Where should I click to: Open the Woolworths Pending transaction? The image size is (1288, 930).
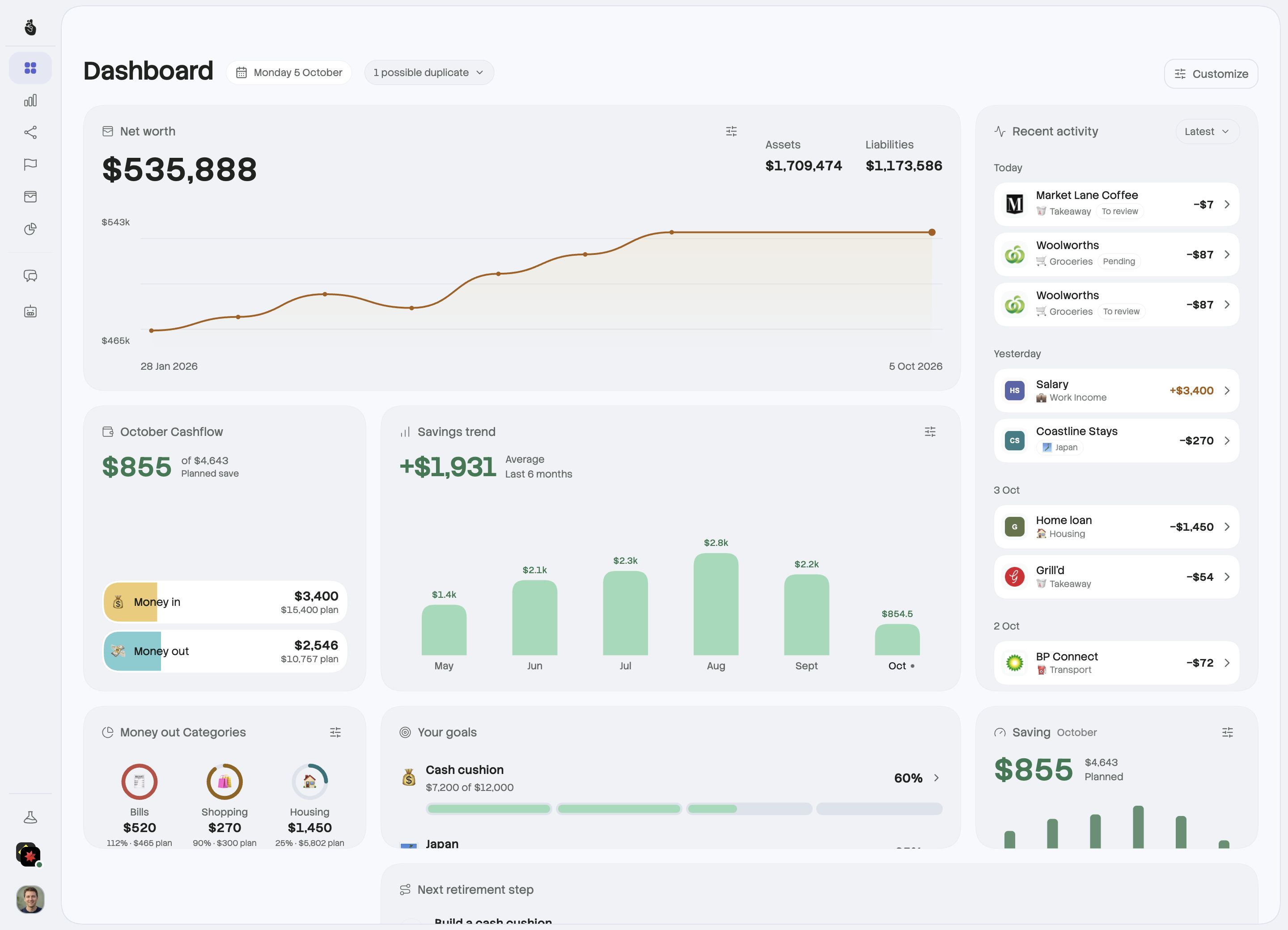(1116, 254)
